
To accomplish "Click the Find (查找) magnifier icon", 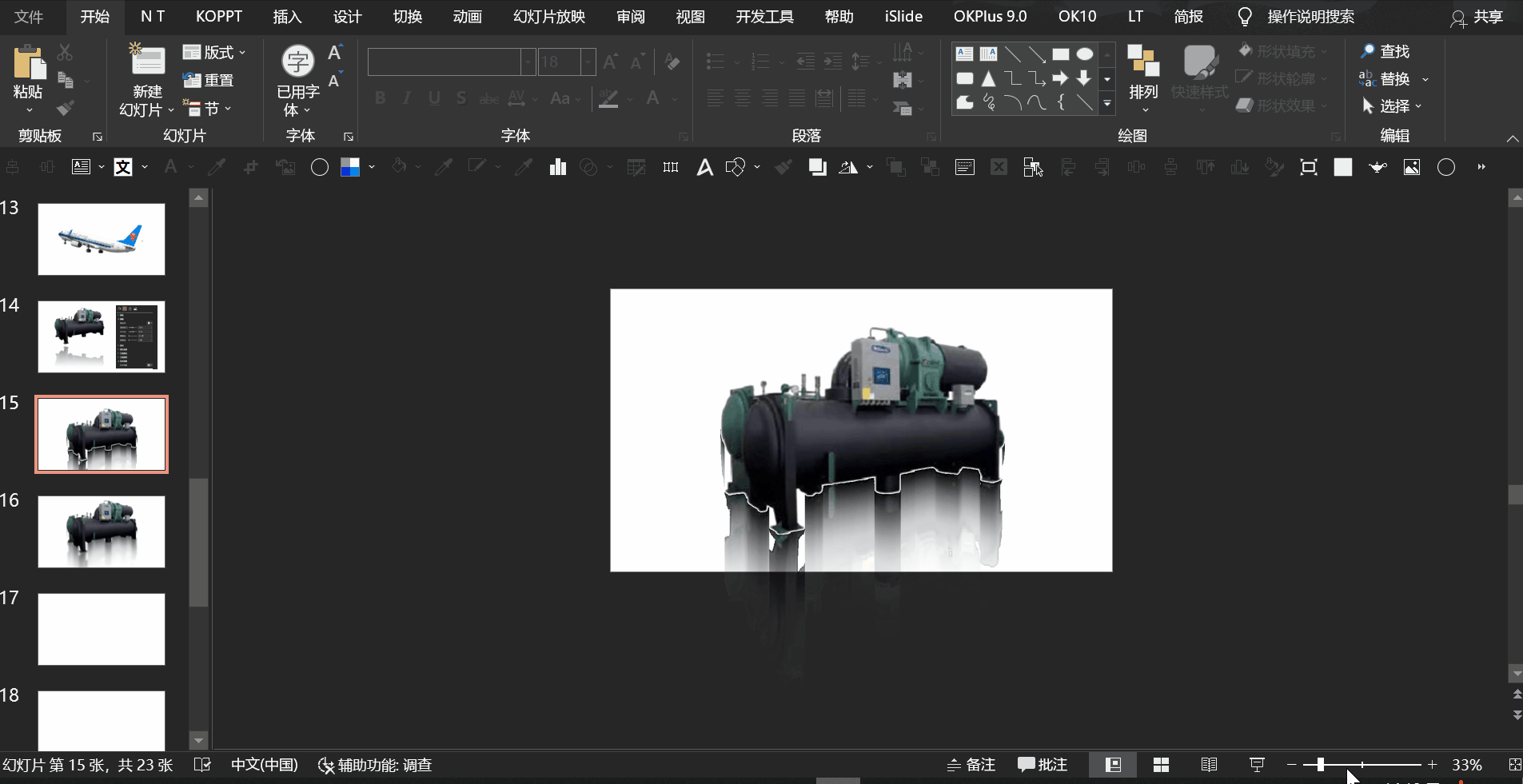I will click(x=1368, y=51).
